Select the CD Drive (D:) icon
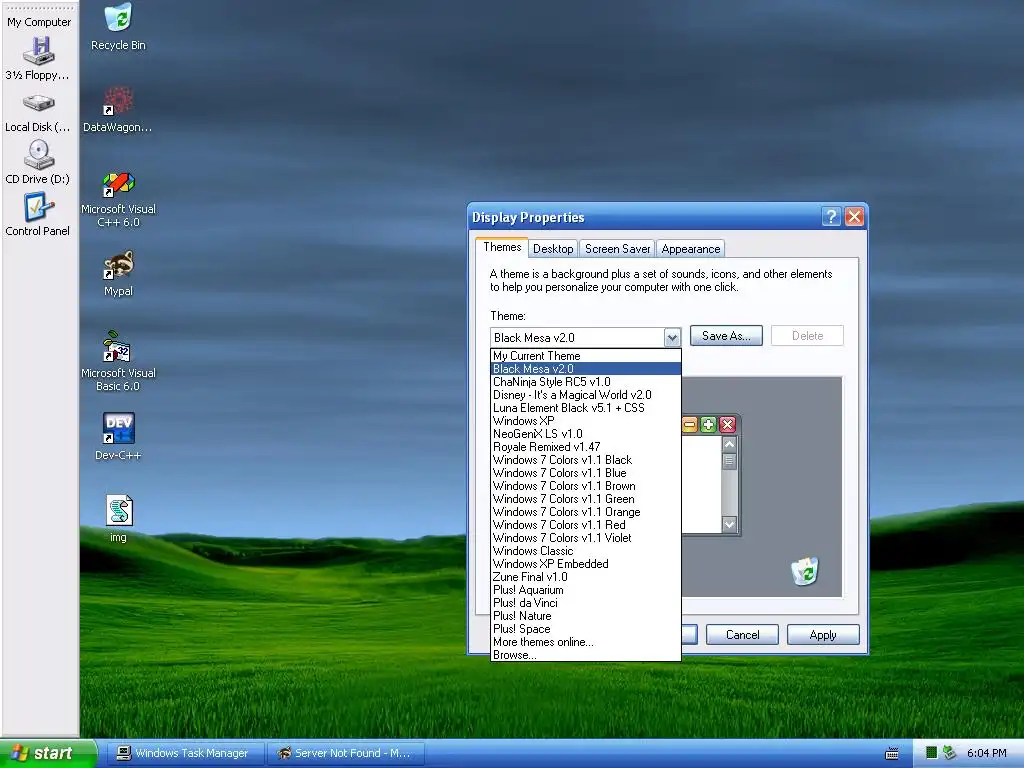Screen dimensions: 1024x768 38,163
